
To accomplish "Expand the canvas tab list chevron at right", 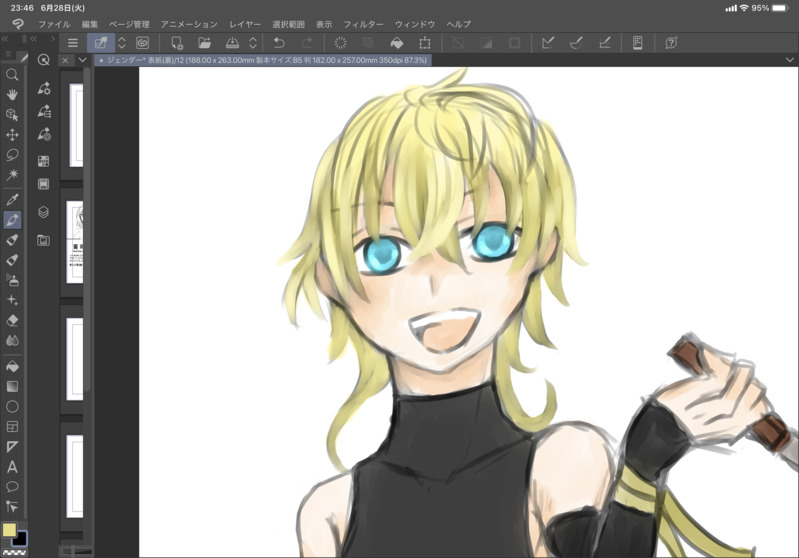I will click(x=789, y=60).
